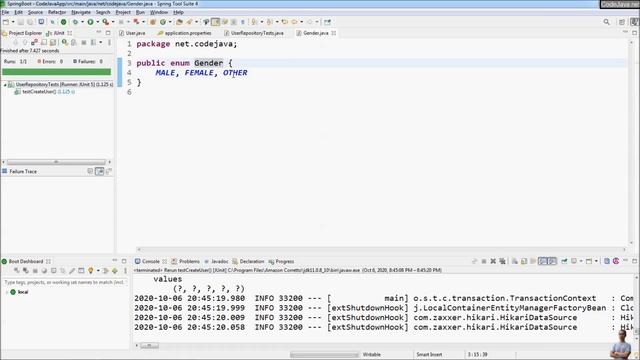Click the JUnit panel horizontal scrollbar
This screenshot has height=360, width=640.
[x=56, y=162]
